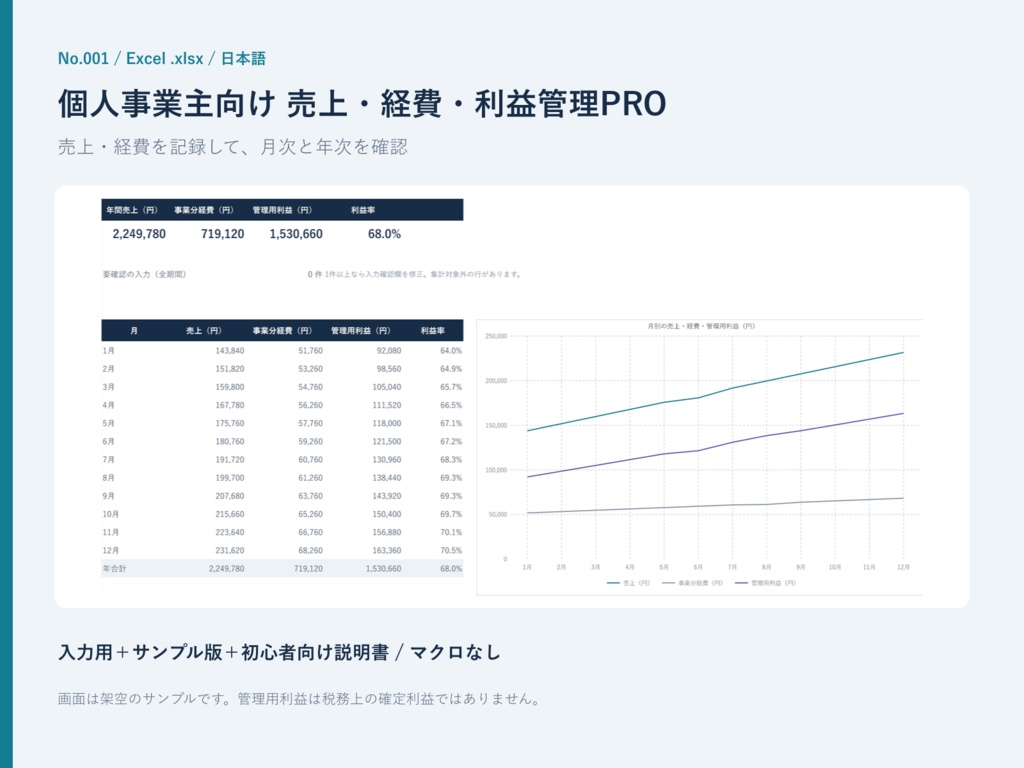Click the '12月' x-axis label on the chart

click(903, 568)
